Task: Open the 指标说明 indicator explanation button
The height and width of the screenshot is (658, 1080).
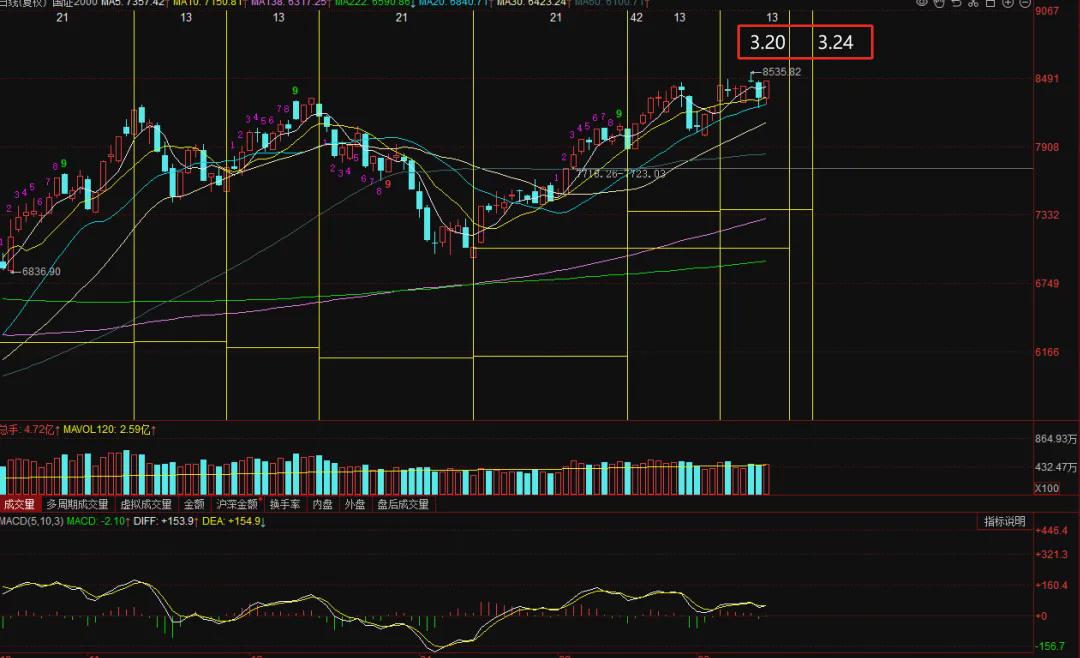Action: pos(1004,522)
